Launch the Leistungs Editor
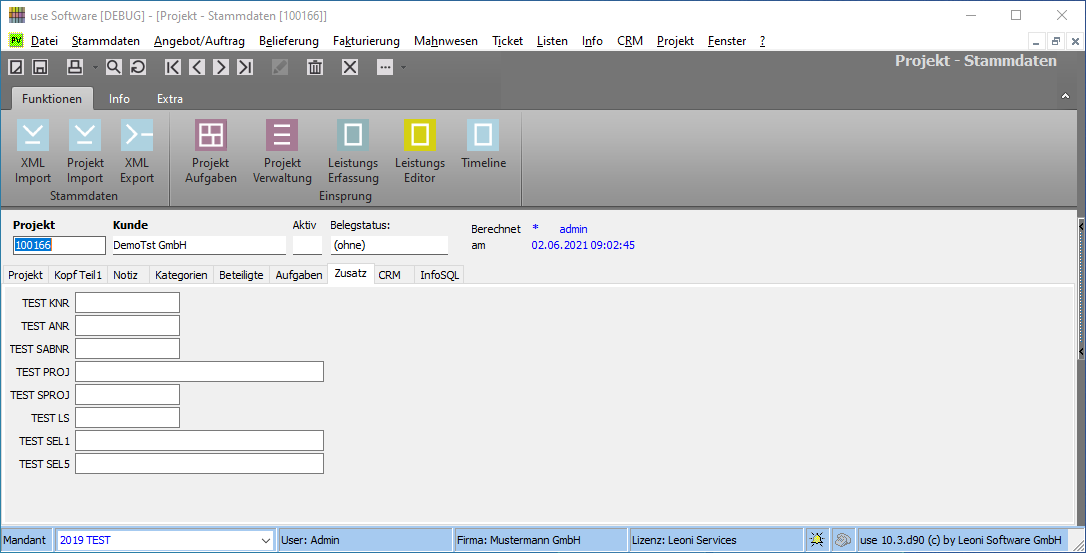The image size is (1086, 553). (x=419, y=136)
